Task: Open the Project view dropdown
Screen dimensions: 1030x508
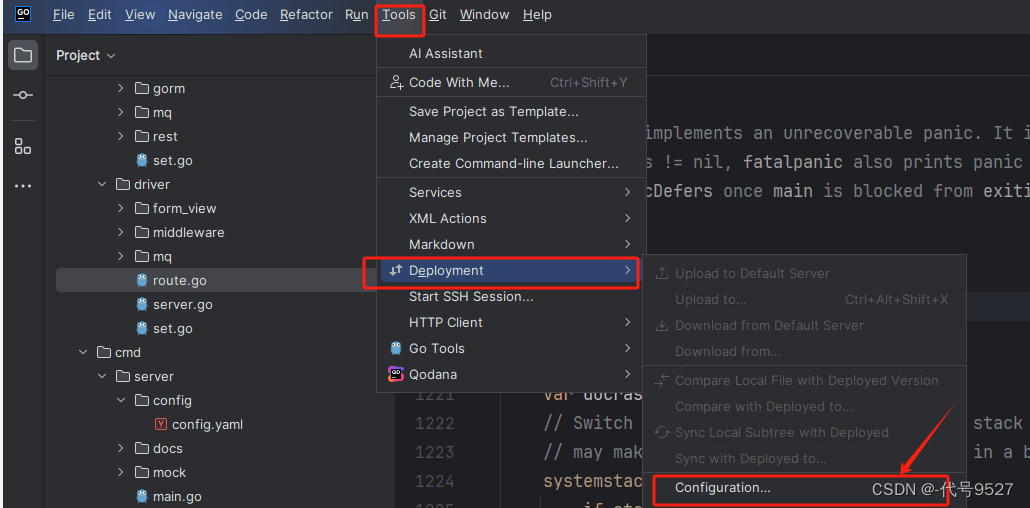Action: [85, 56]
